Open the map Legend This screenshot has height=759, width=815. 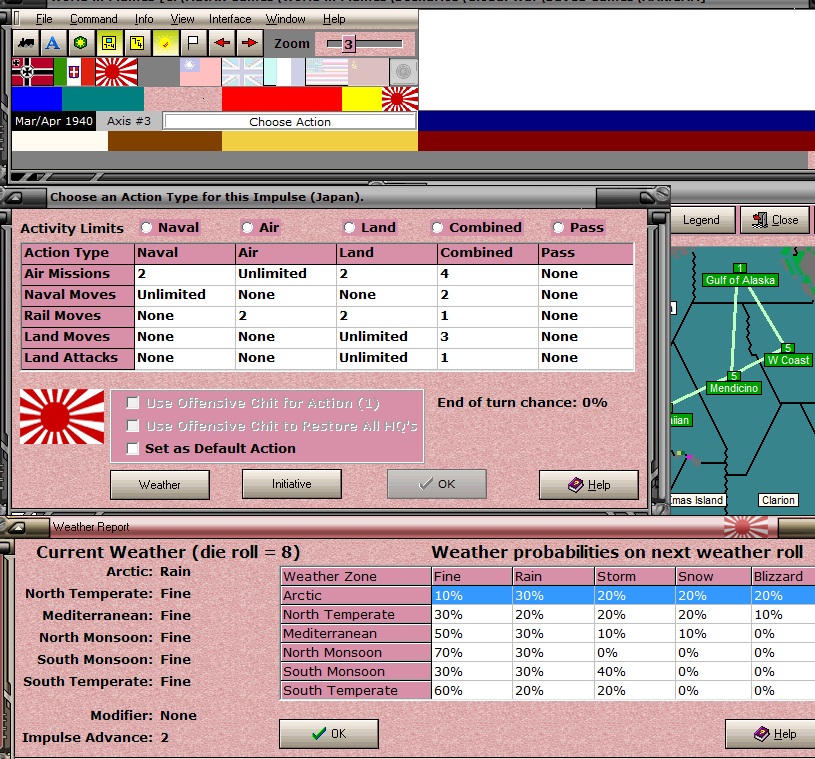click(701, 220)
